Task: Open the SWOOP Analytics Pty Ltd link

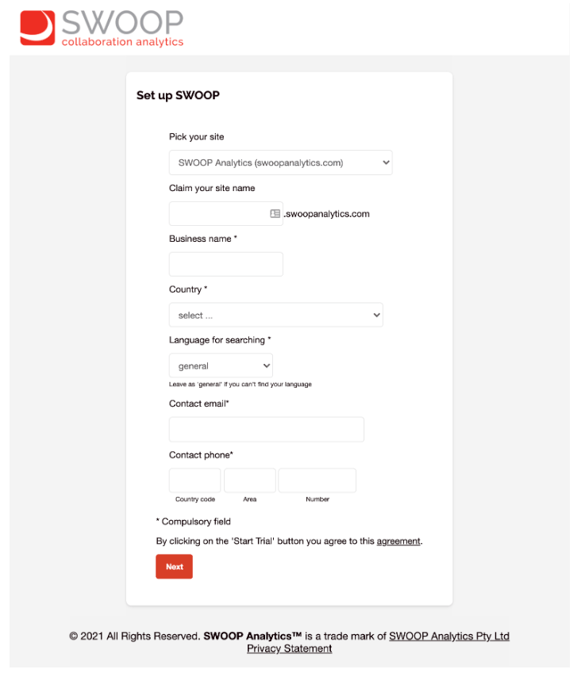Action: pyautogui.click(x=449, y=636)
